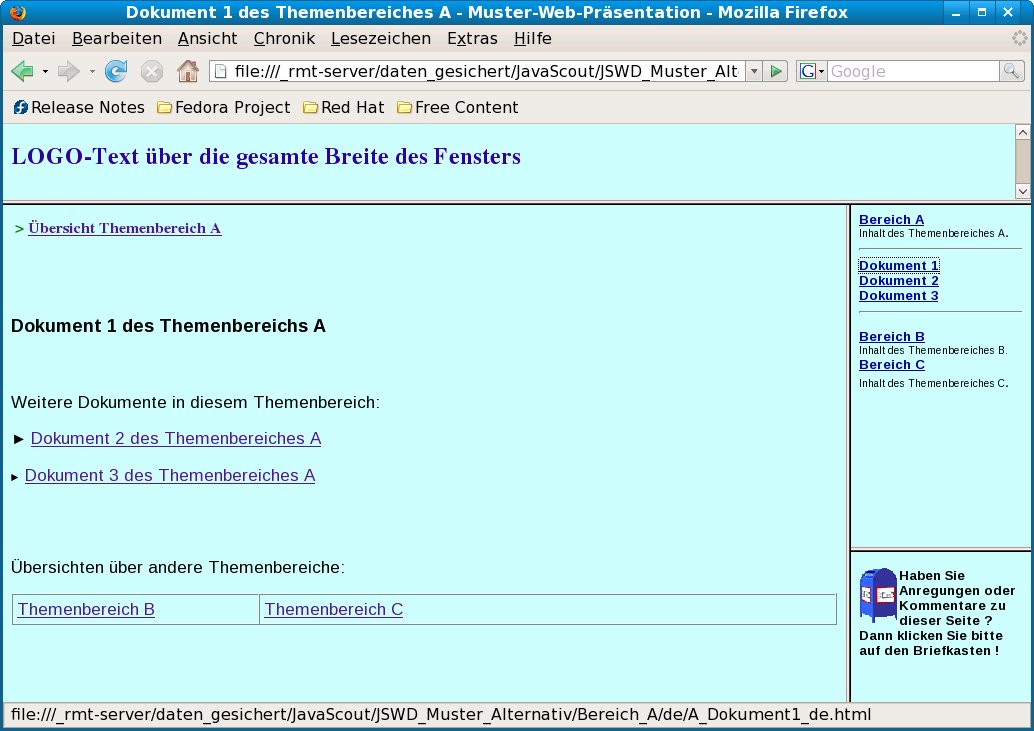
Task: Open the Lesezeichen menu
Action: point(380,39)
